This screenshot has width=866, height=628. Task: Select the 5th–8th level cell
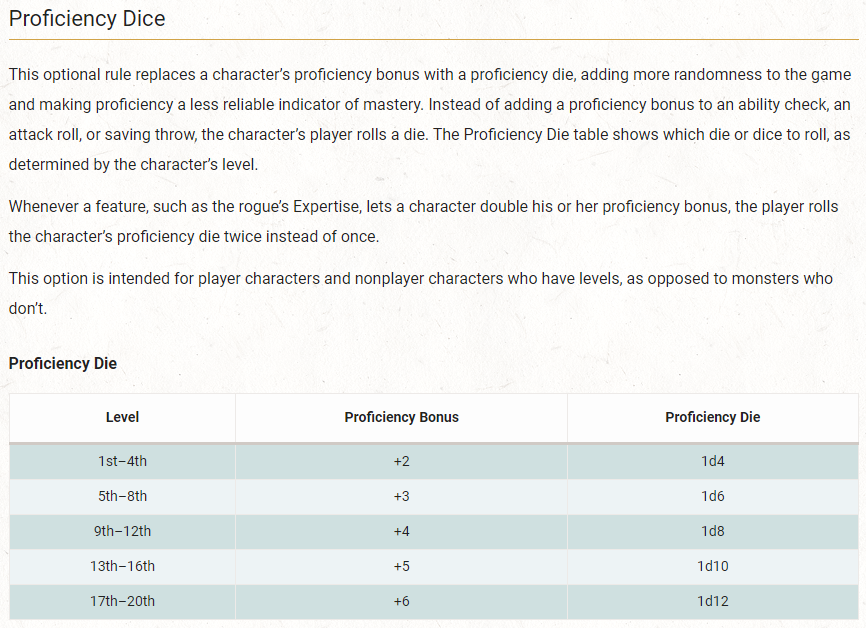tap(122, 496)
